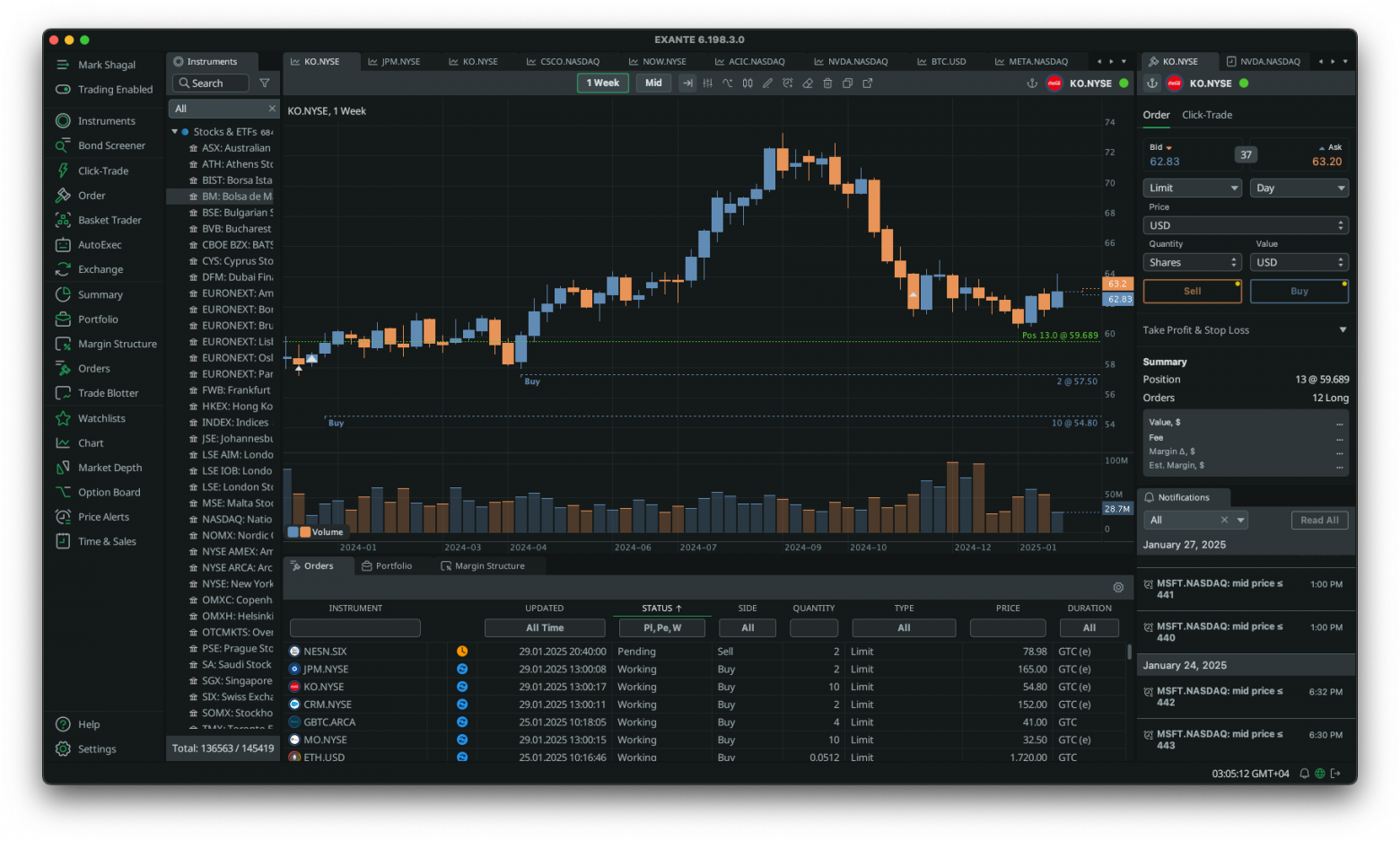Open Help in the sidebar
The image size is (1400, 841).
pyautogui.click(x=88, y=724)
